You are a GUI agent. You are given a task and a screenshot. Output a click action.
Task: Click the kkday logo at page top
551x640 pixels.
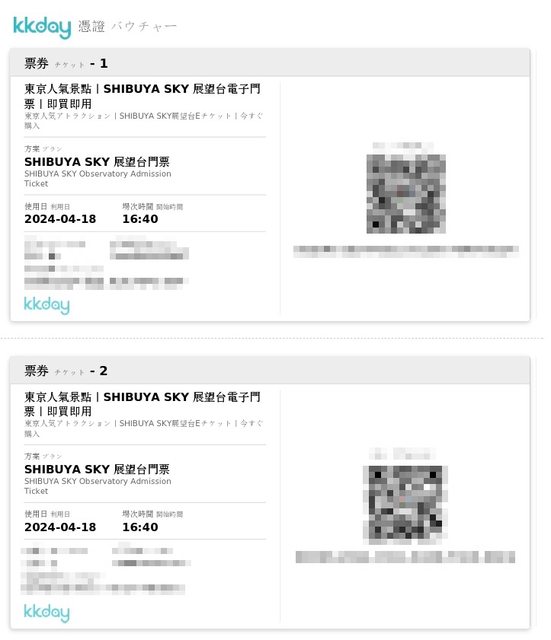pos(42,27)
